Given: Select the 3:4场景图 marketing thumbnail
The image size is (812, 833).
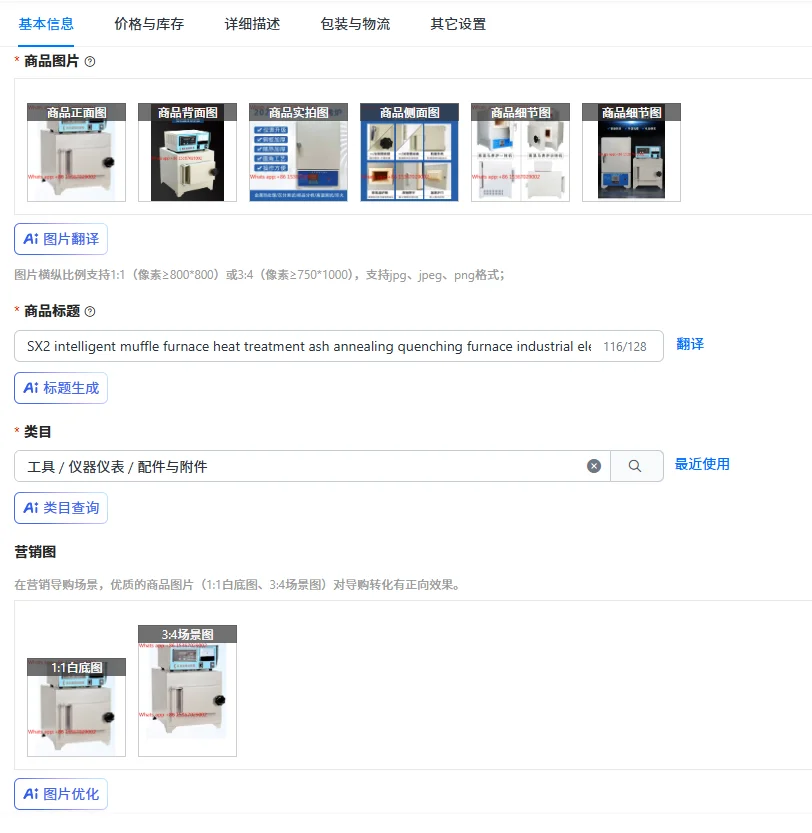Looking at the screenshot, I should [x=188, y=691].
